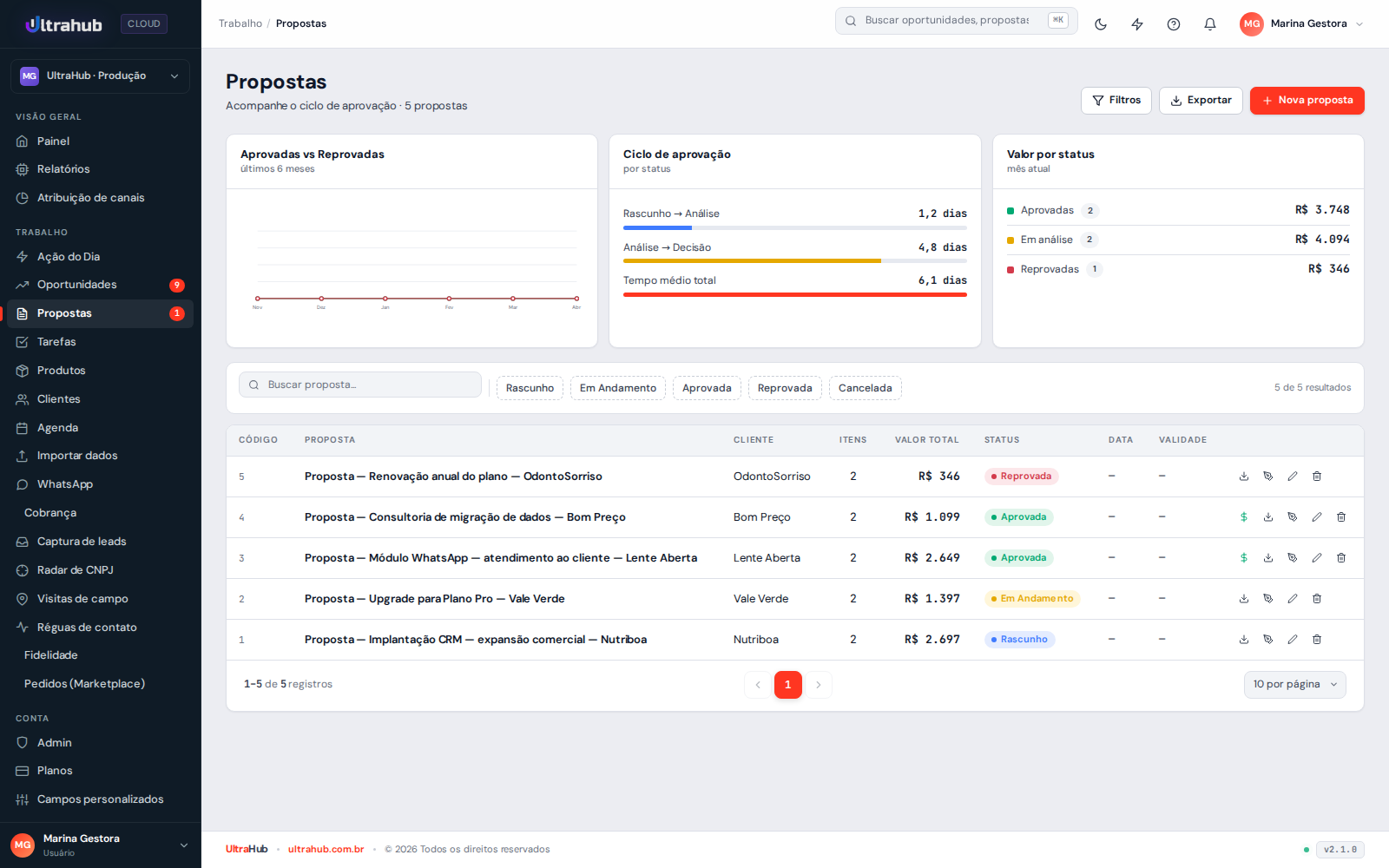
Task: Click the Análise → Decisão progress bar
Action: click(795, 261)
